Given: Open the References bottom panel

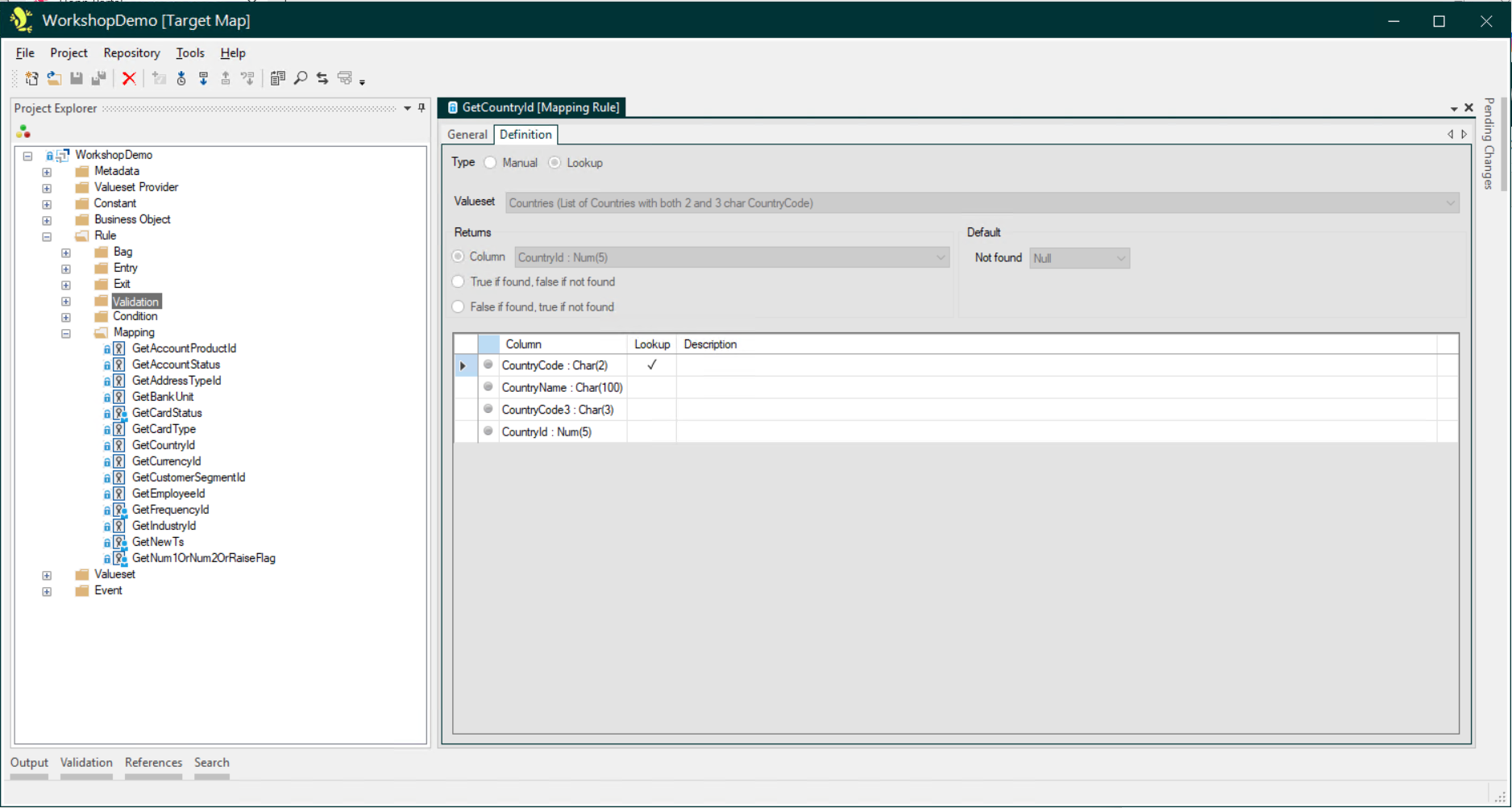Looking at the screenshot, I should (x=153, y=763).
